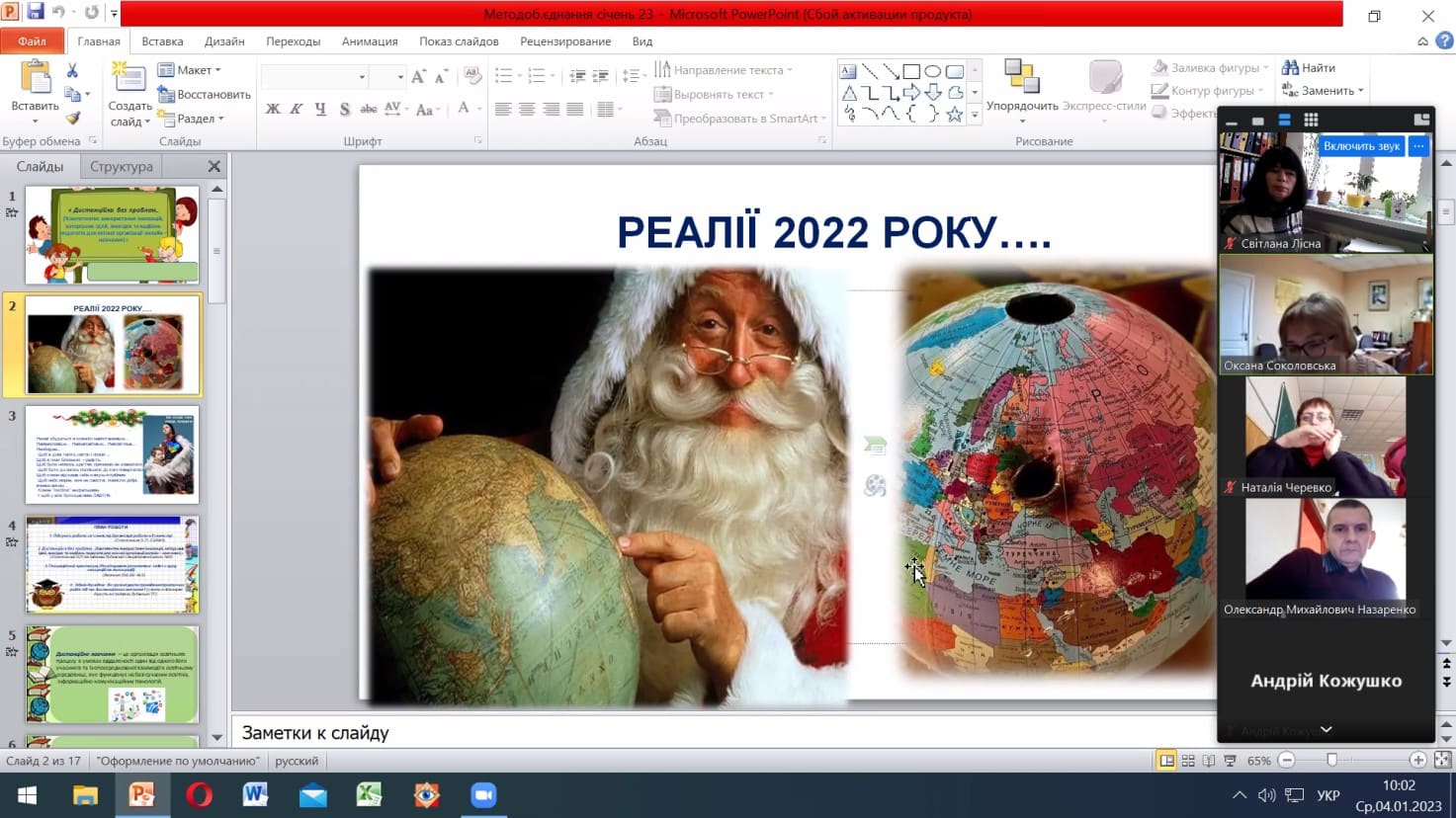The image size is (1456, 818).
Task: Pick the isosceles triangle shape
Action: (x=849, y=93)
